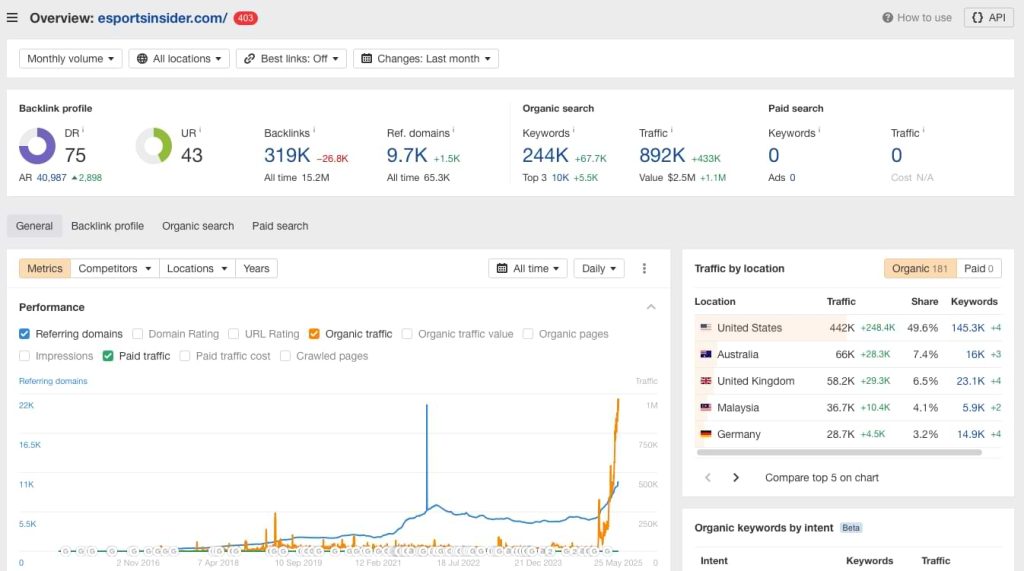Open the Best links: Off dropdown
Image resolution: width=1024 pixels, height=571 pixels.
pos(291,59)
